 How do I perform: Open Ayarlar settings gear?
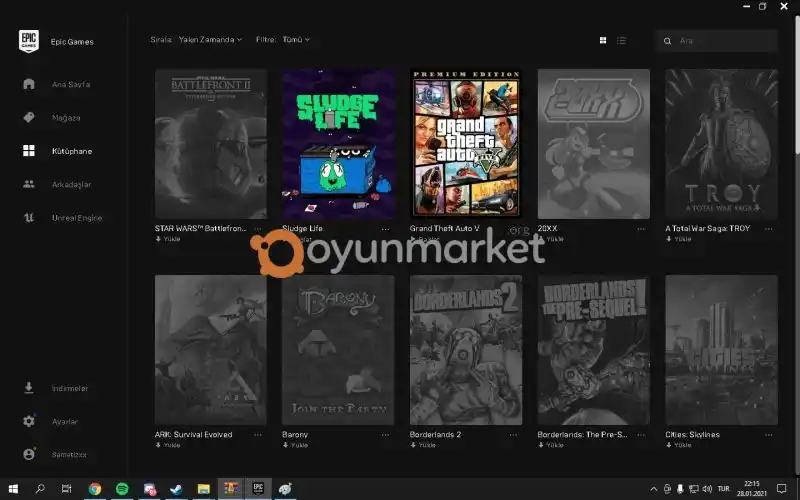[64, 421]
